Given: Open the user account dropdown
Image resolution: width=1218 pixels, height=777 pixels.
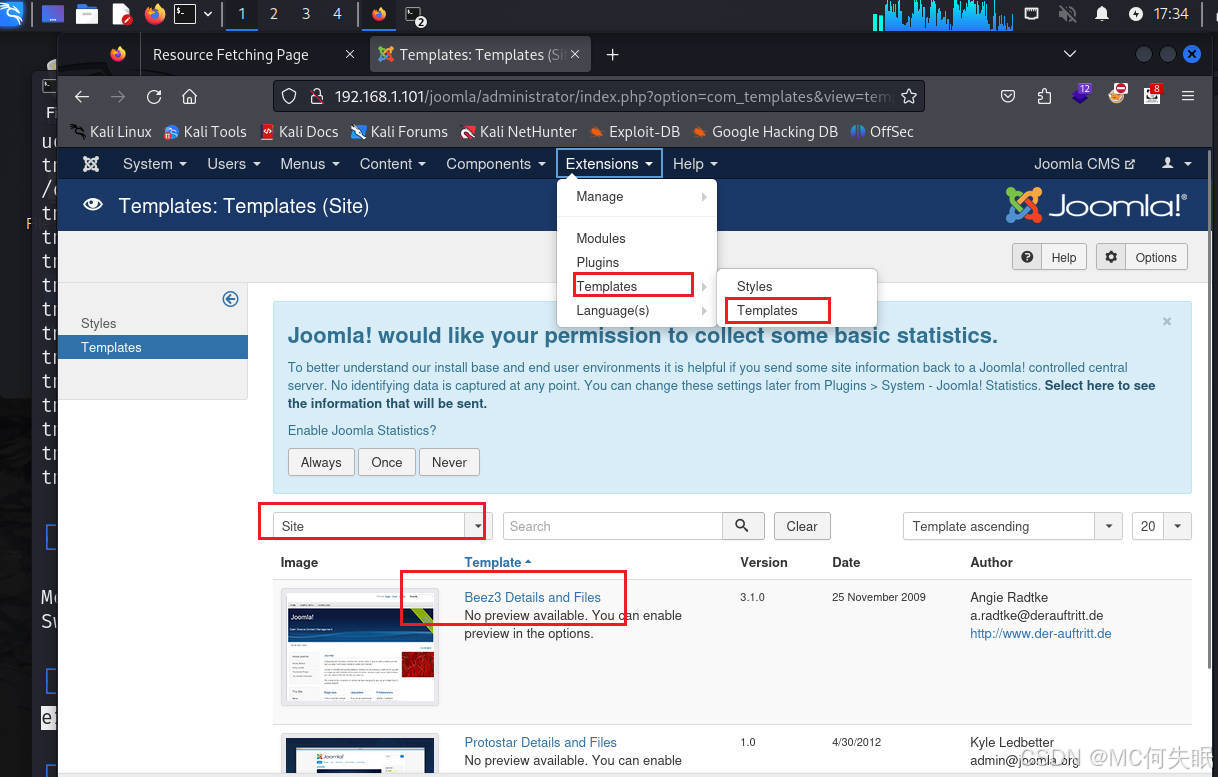Looking at the screenshot, I should coord(1176,163).
